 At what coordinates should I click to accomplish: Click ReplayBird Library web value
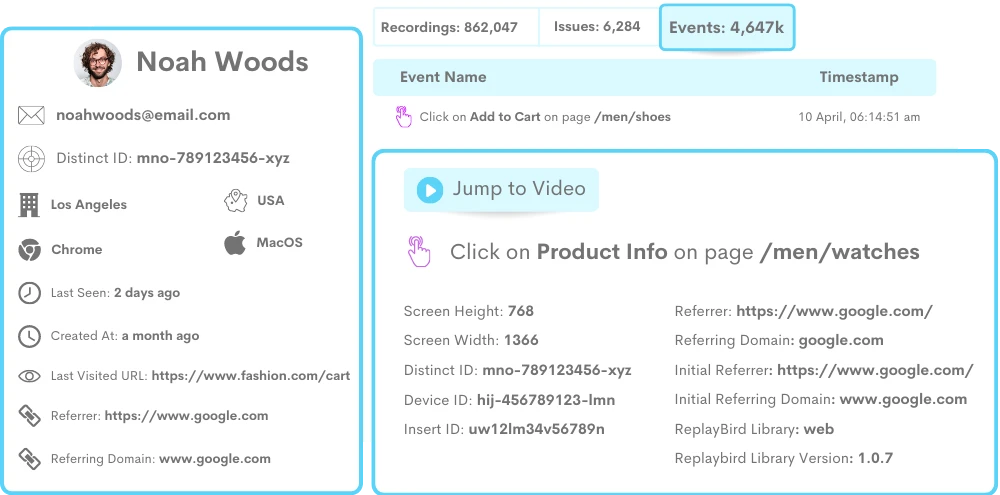point(819,429)
